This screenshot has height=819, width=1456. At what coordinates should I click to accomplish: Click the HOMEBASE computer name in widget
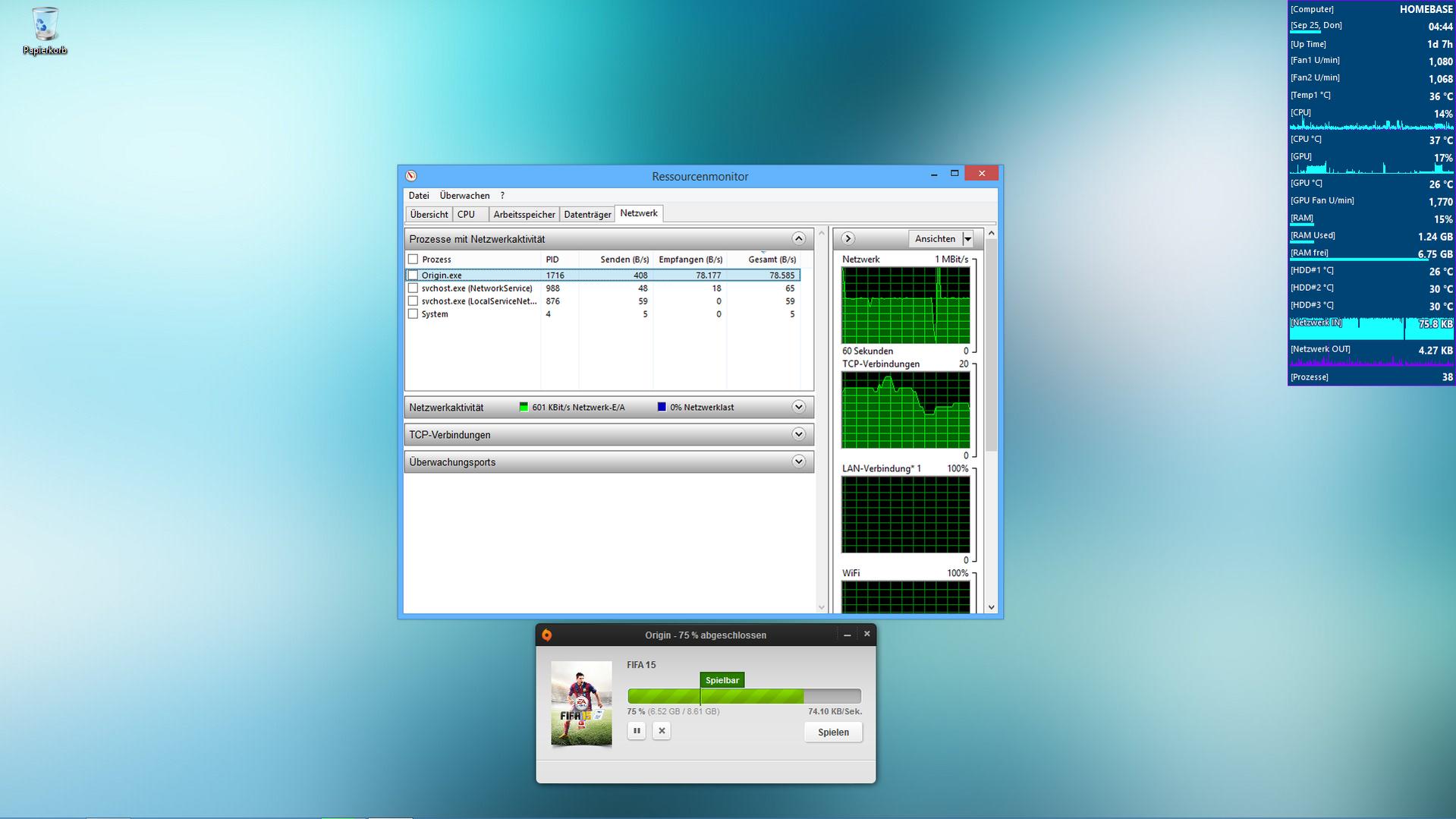[x=1426, y=10]
